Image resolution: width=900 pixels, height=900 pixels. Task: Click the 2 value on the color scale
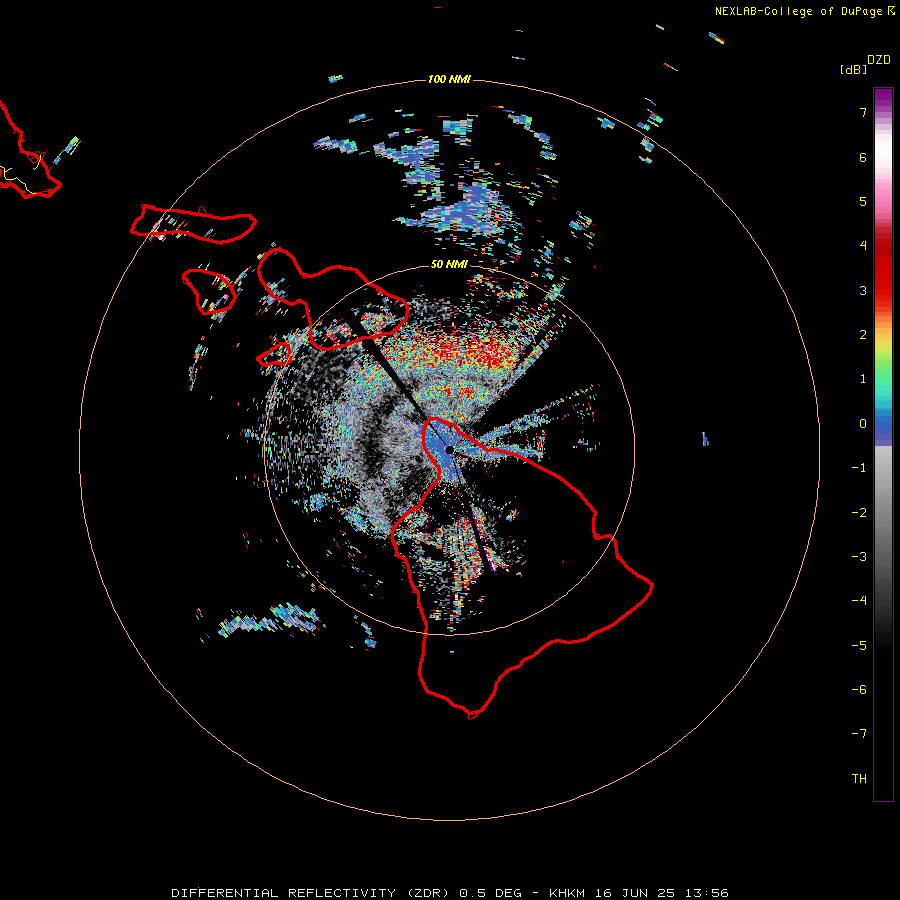[x=863, y=335]
